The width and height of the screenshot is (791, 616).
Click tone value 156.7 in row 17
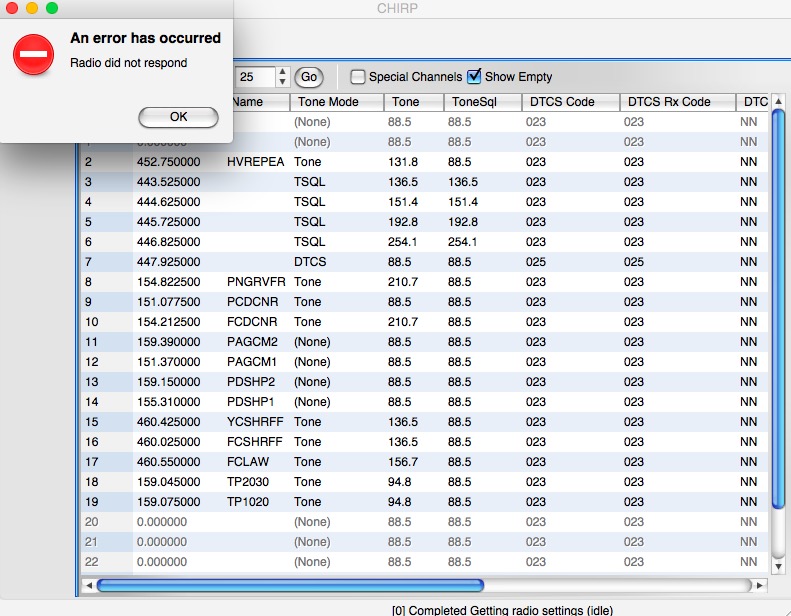(403, 462)
